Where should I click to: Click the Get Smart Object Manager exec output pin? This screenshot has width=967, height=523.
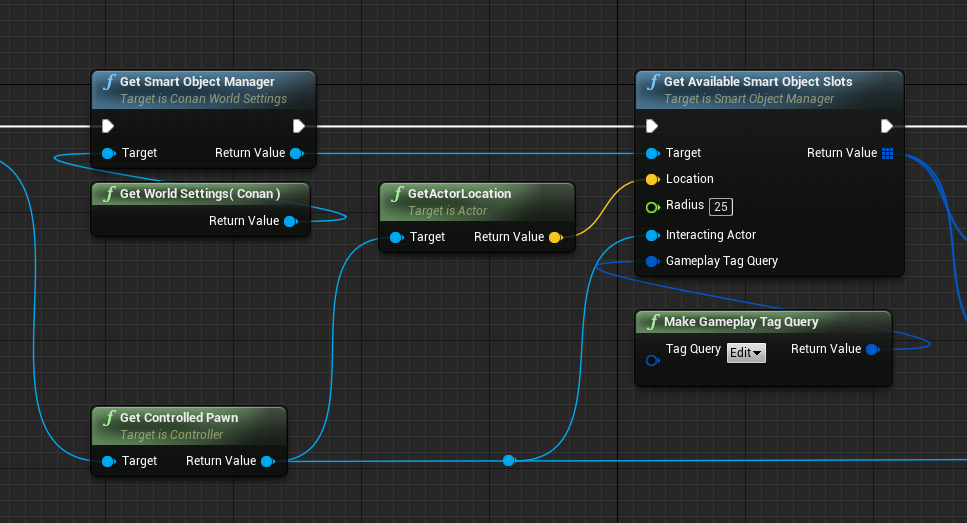[298, 126]
